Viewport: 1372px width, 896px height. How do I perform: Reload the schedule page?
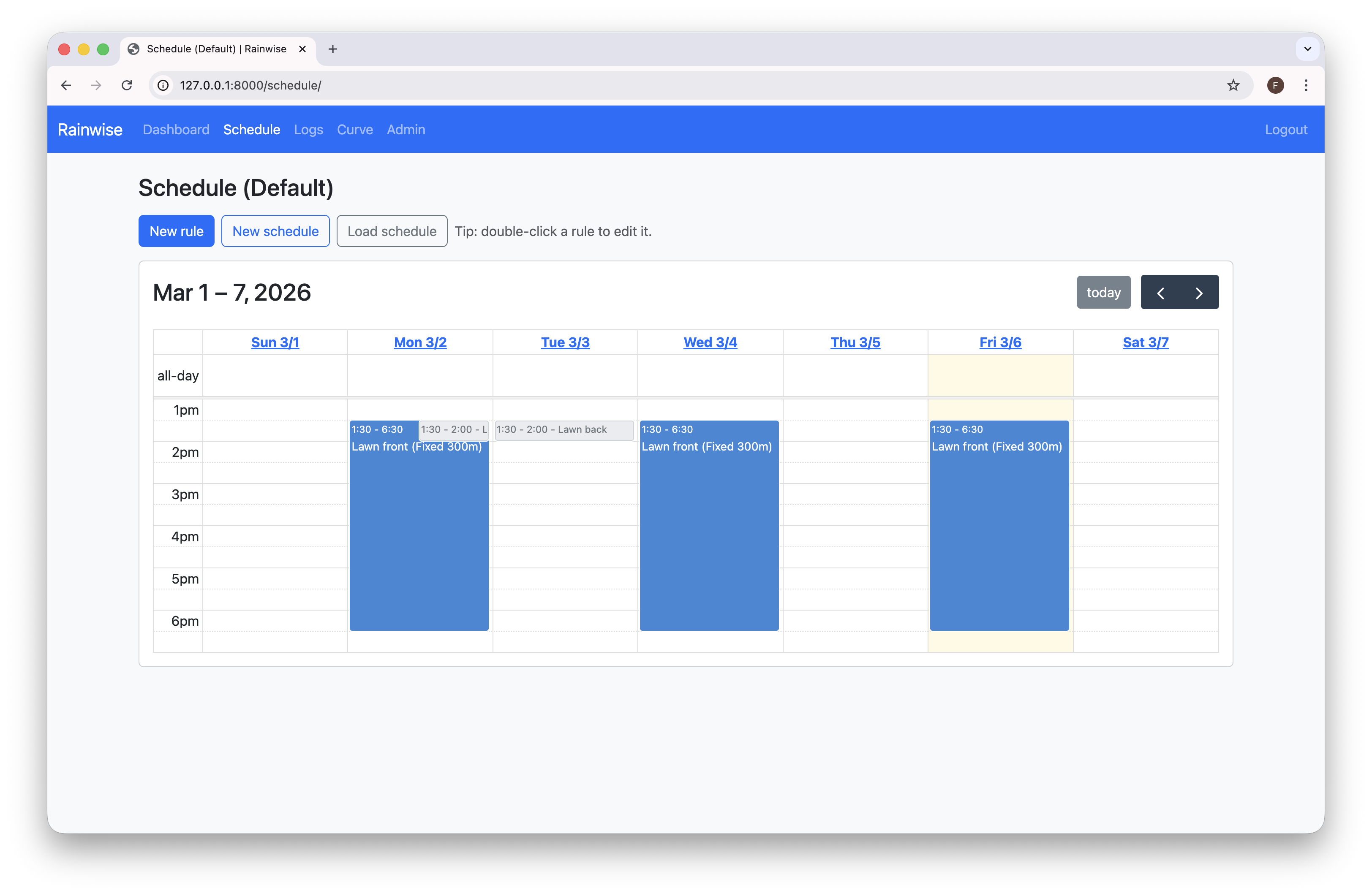[127, 85]
